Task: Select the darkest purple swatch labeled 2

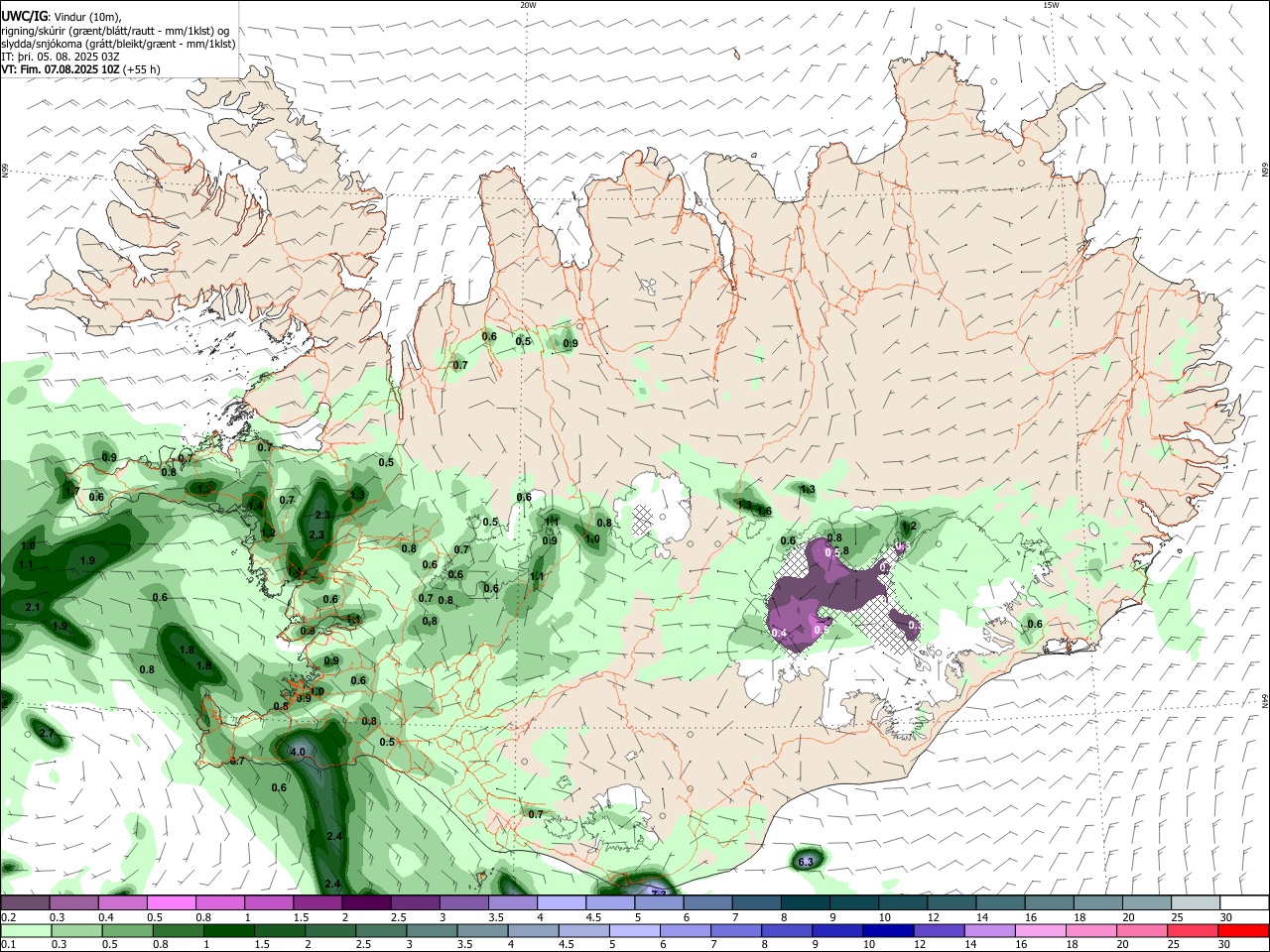Action: [x=365, y=903]
